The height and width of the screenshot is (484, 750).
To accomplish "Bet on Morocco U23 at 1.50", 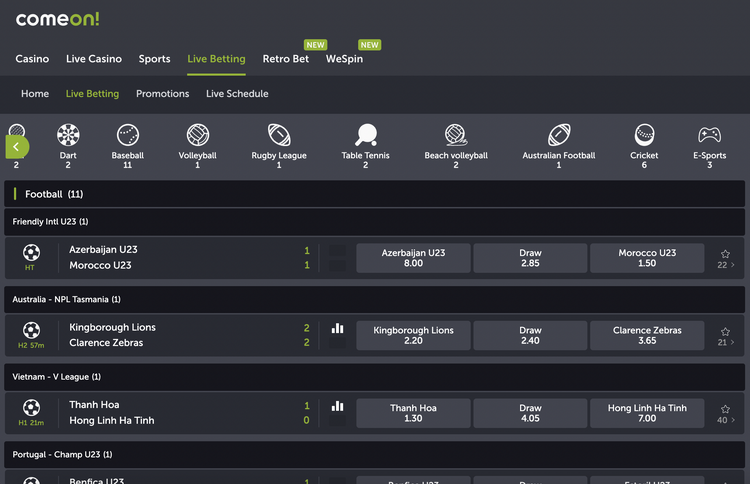I will 647,258.
